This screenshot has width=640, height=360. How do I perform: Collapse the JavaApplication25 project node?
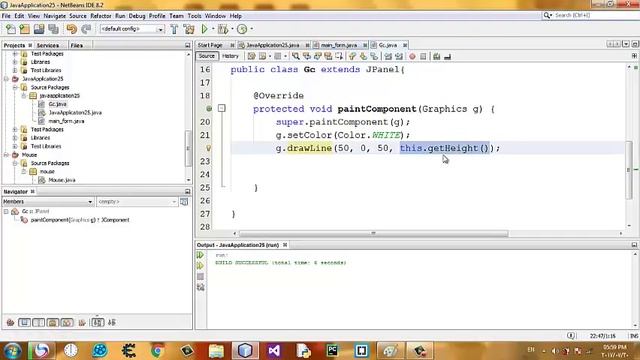point(6,79)
